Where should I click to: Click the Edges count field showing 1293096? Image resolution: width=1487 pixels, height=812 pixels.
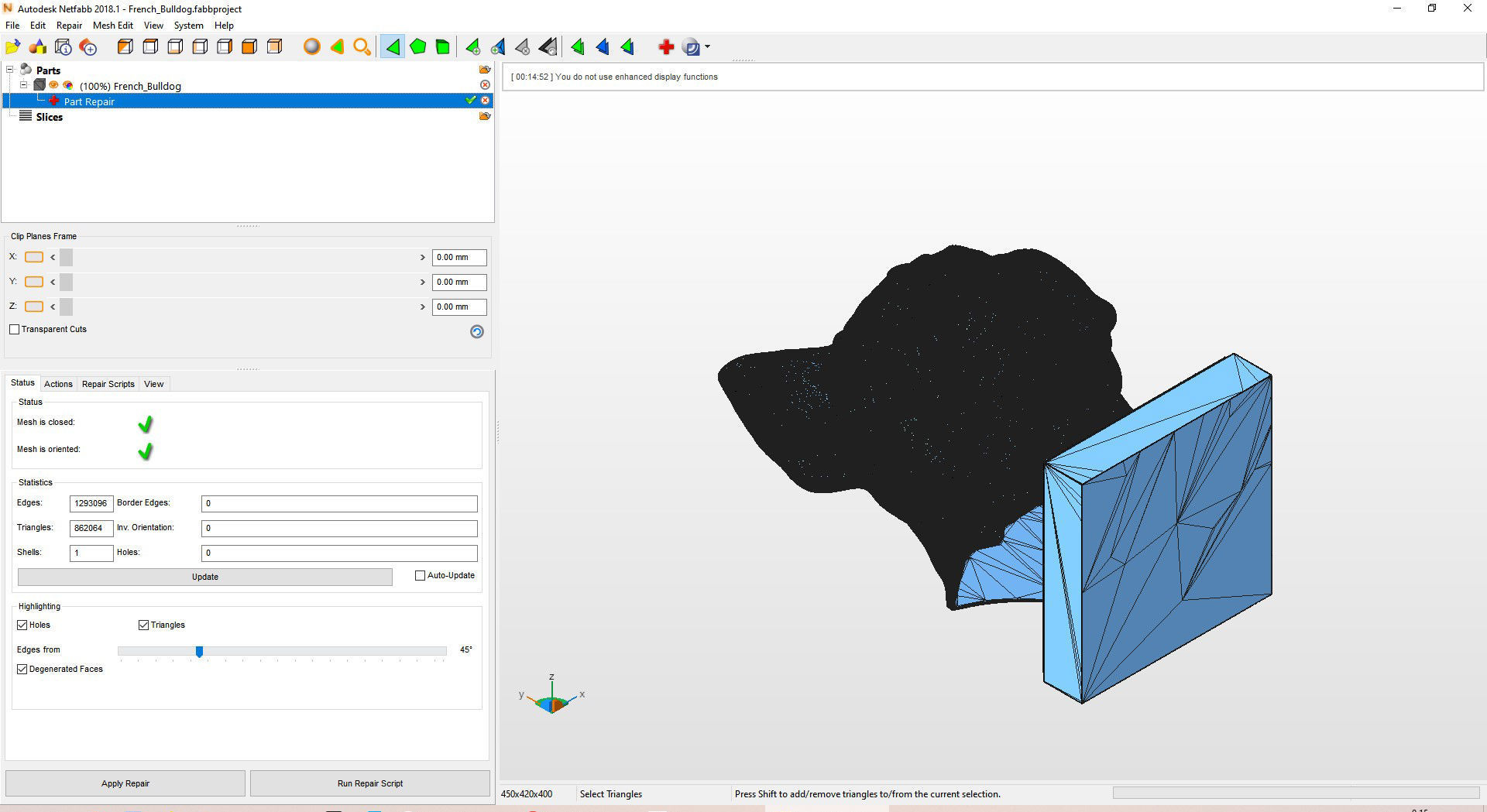point(91,503)
